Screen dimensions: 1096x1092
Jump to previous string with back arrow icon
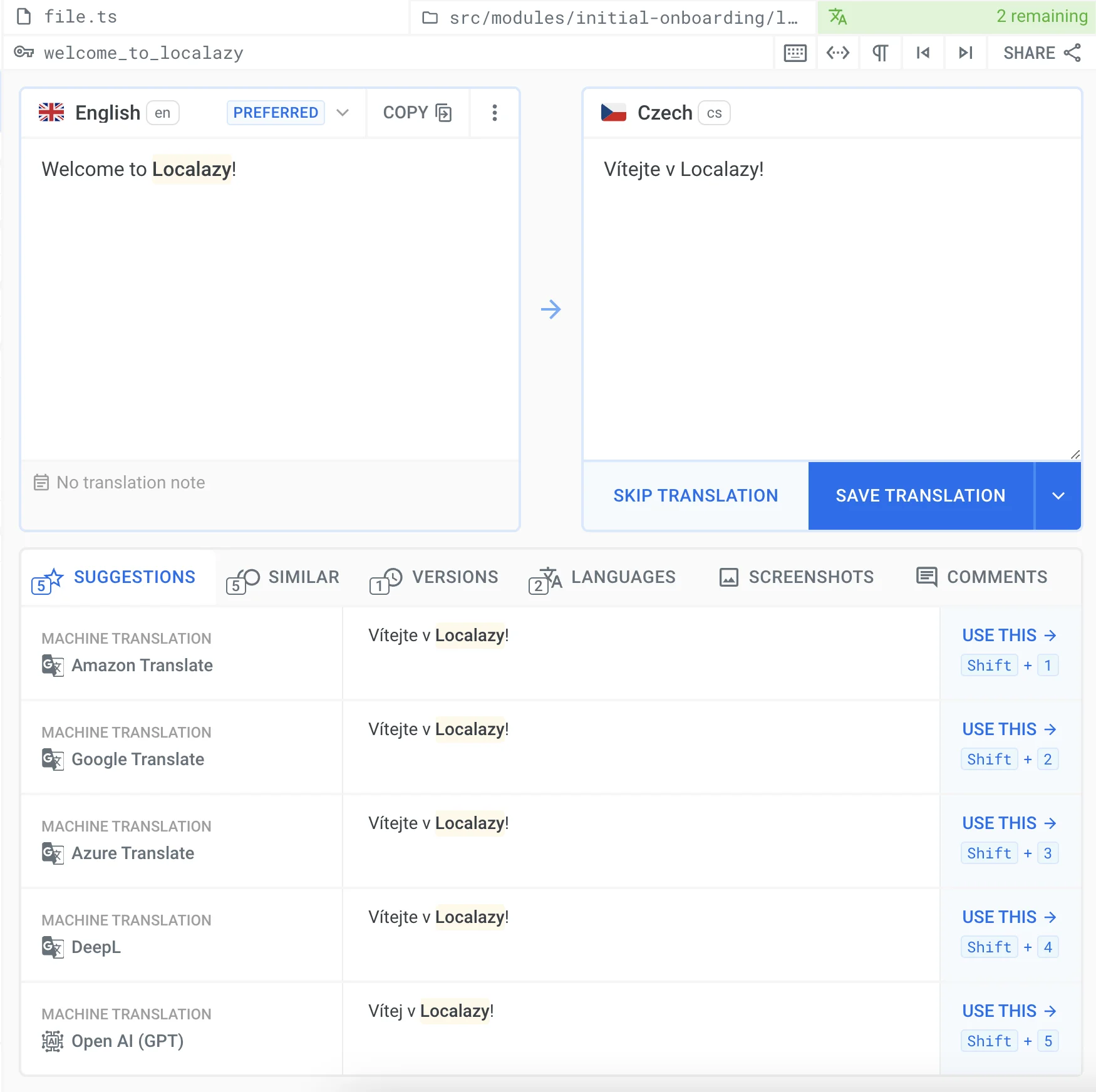[x=923, y=53]
